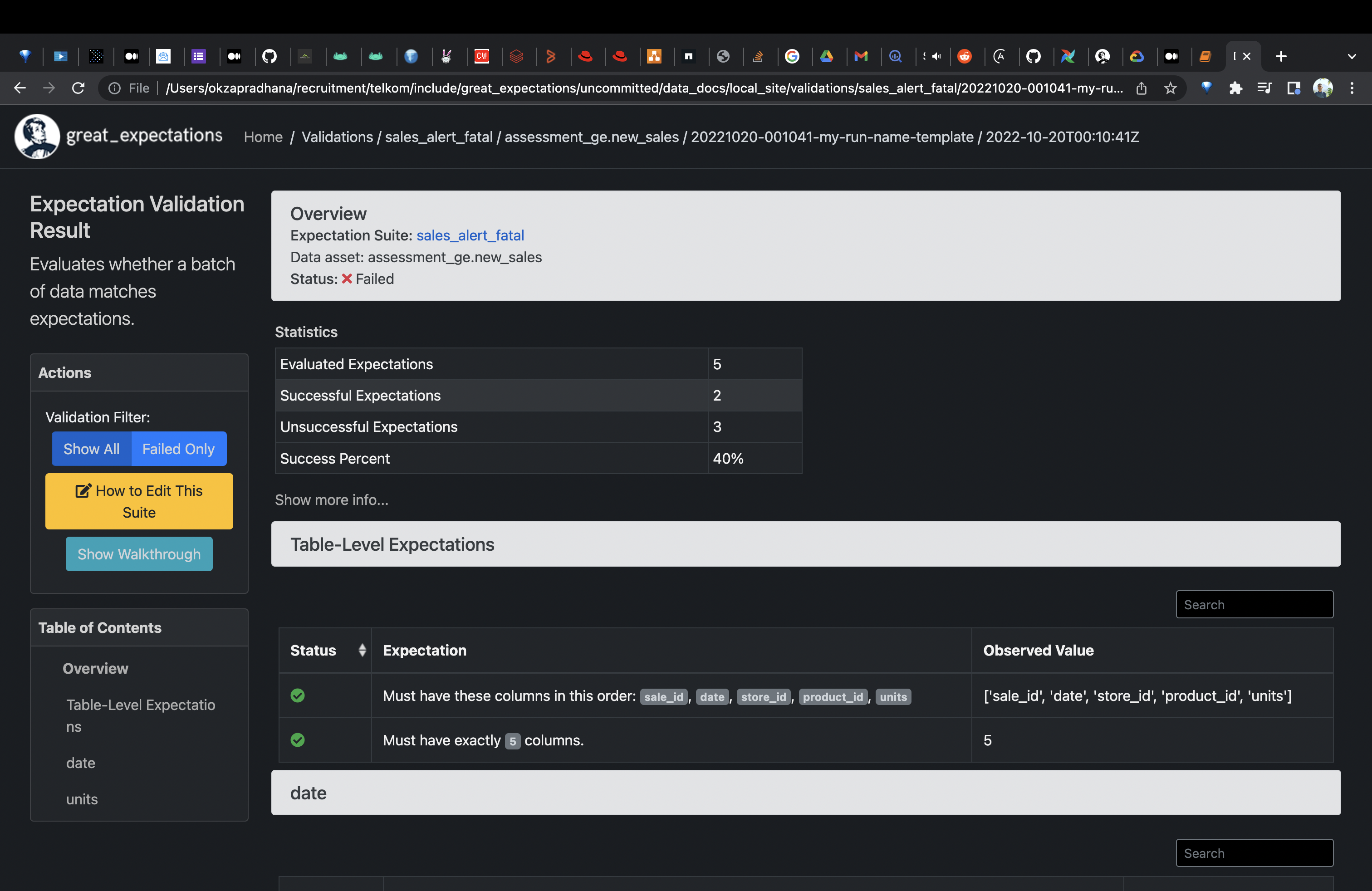
Task: Open a new browser tab
Action: point(1281,56)
